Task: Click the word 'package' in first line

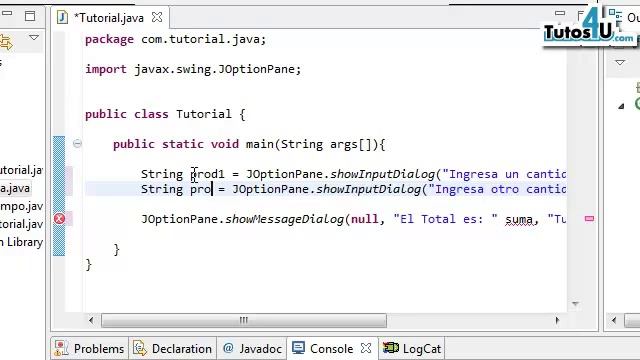Action: click(x=109, y=40)
